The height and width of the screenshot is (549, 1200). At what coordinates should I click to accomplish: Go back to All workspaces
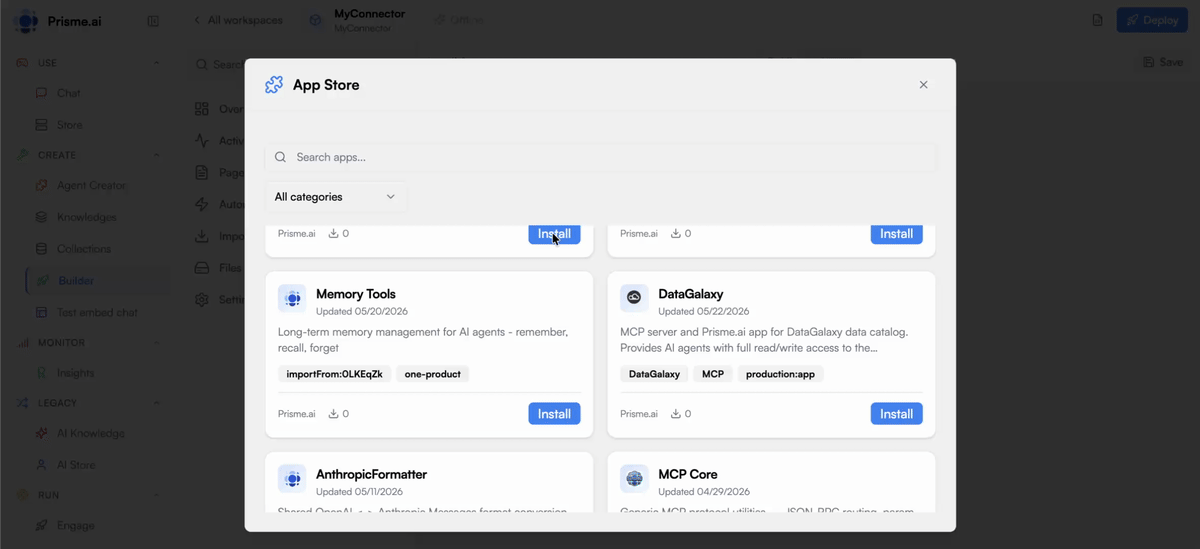[238, 20]
